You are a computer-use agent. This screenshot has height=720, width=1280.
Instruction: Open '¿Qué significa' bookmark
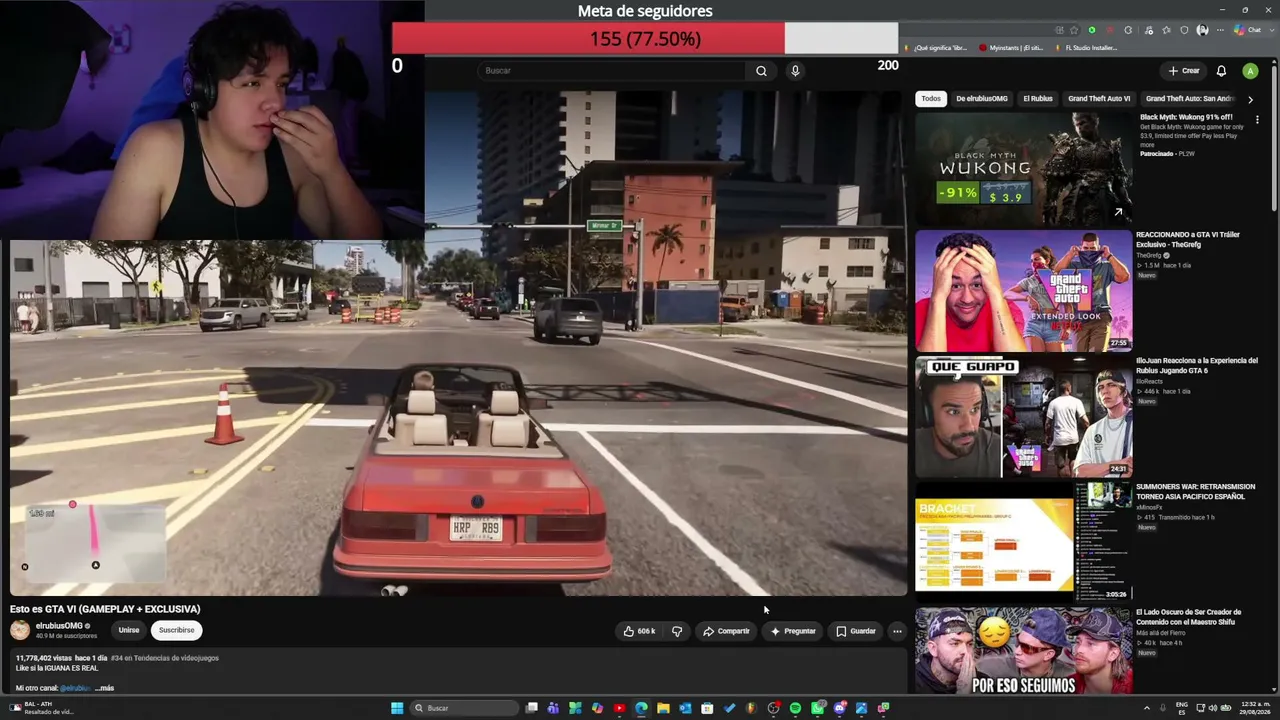(x=936, y=48)
